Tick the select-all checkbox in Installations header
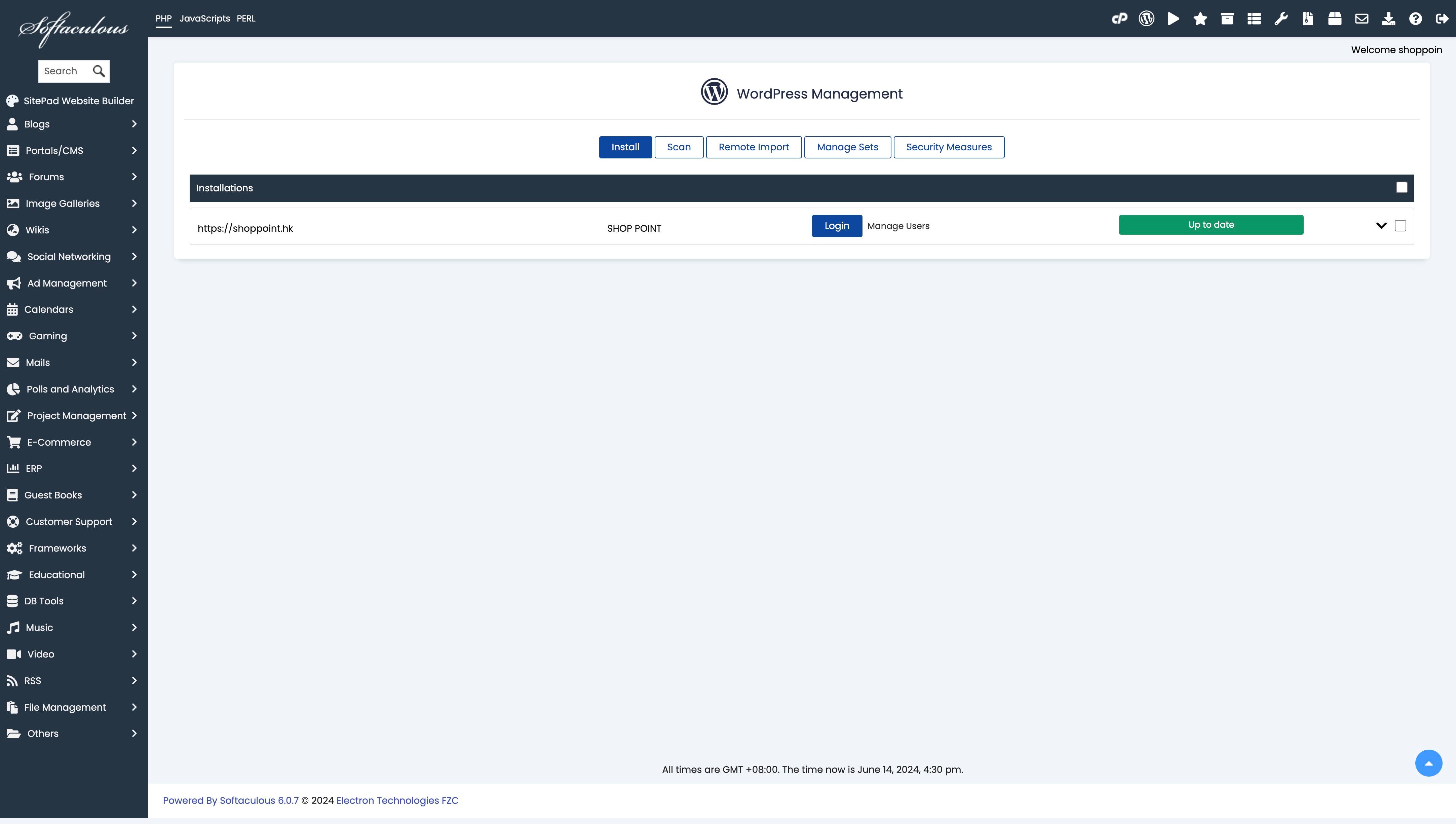 click(1401, 188)
